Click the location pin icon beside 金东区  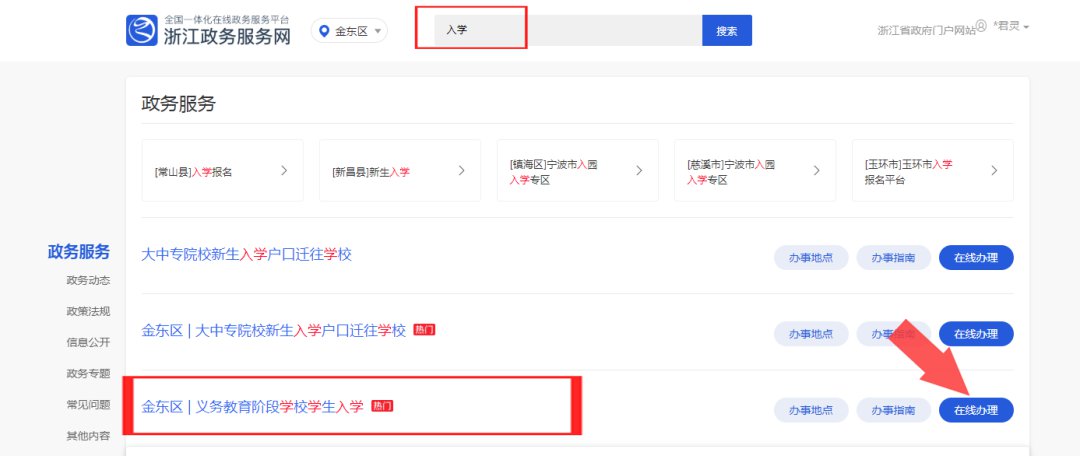324,31
